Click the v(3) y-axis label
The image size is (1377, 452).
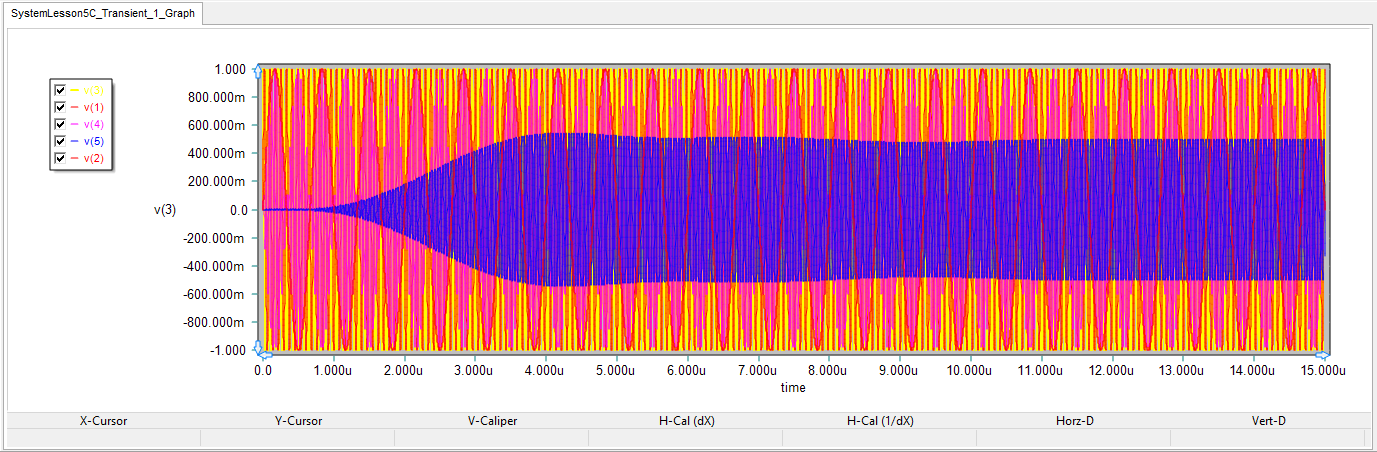coord(166,210)
